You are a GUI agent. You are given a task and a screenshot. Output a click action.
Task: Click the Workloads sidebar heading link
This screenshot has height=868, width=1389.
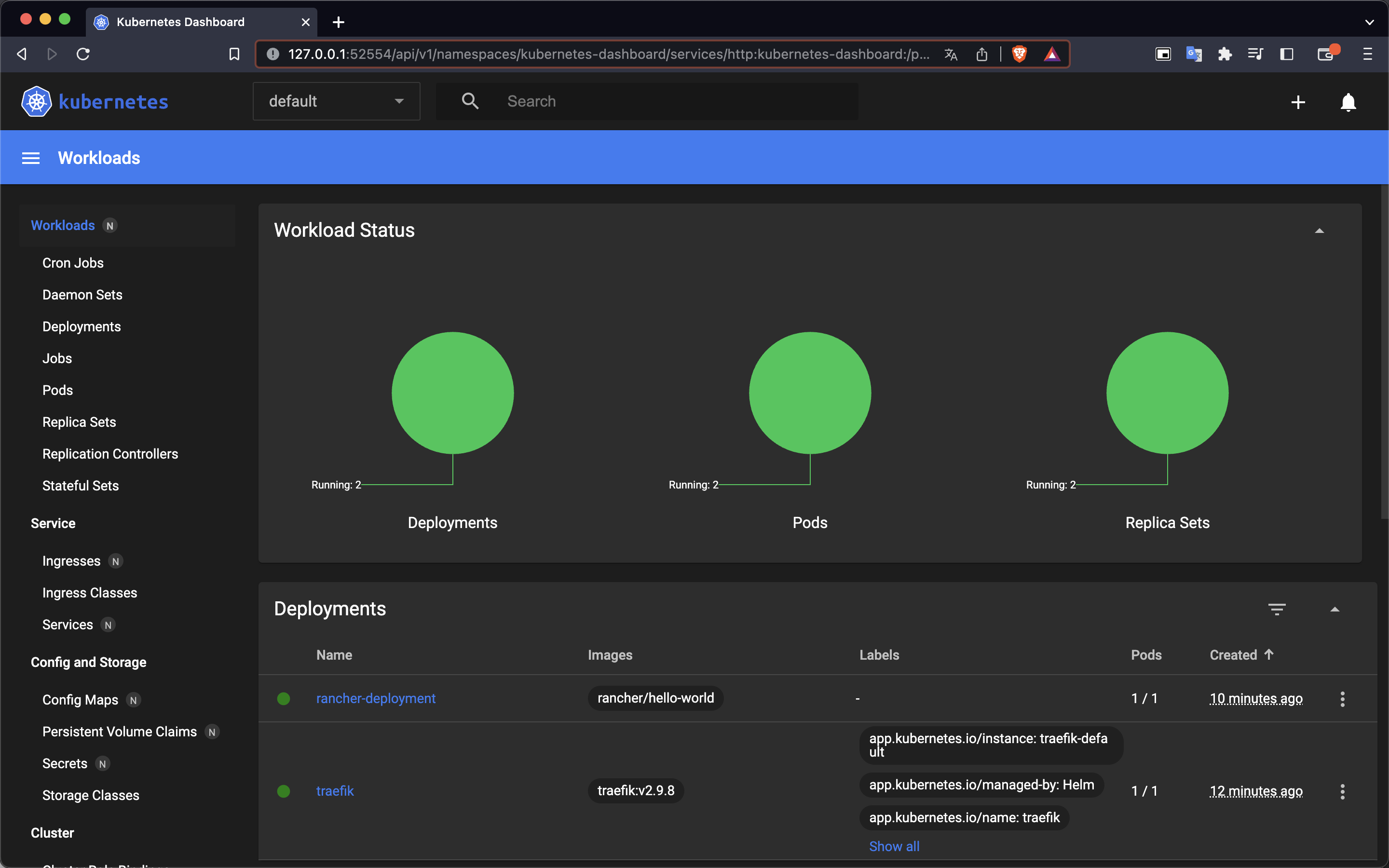point(63,225)
